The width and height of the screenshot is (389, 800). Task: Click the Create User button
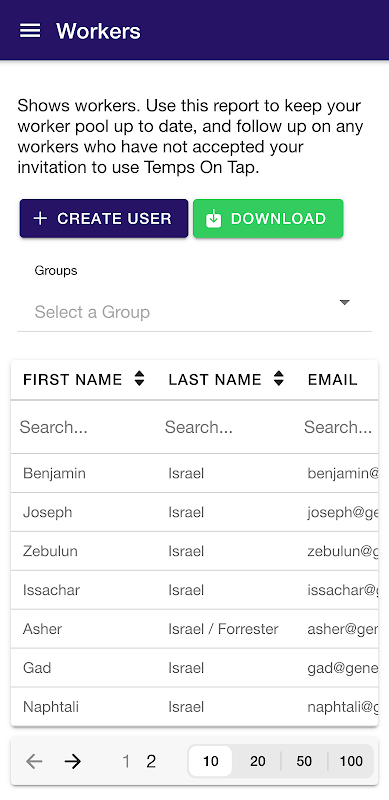coord(104,218)
